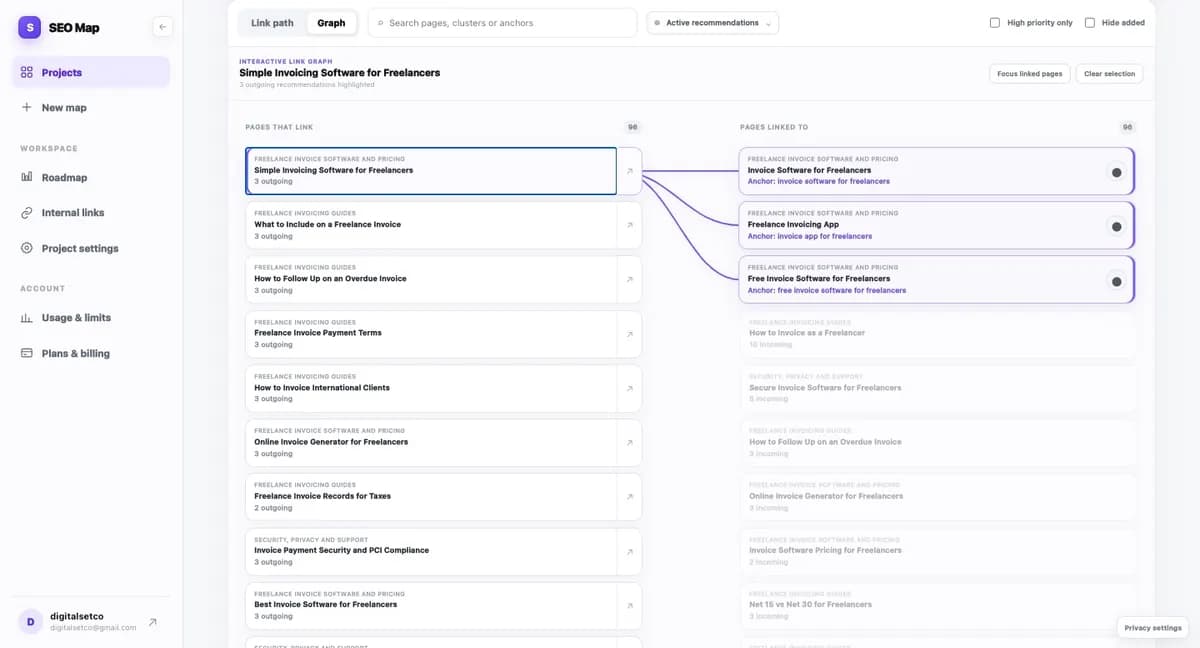The height and width of the screenshot is (648, 1200).
Task: Open Plans & billing
Action: [x=92, y=353]
